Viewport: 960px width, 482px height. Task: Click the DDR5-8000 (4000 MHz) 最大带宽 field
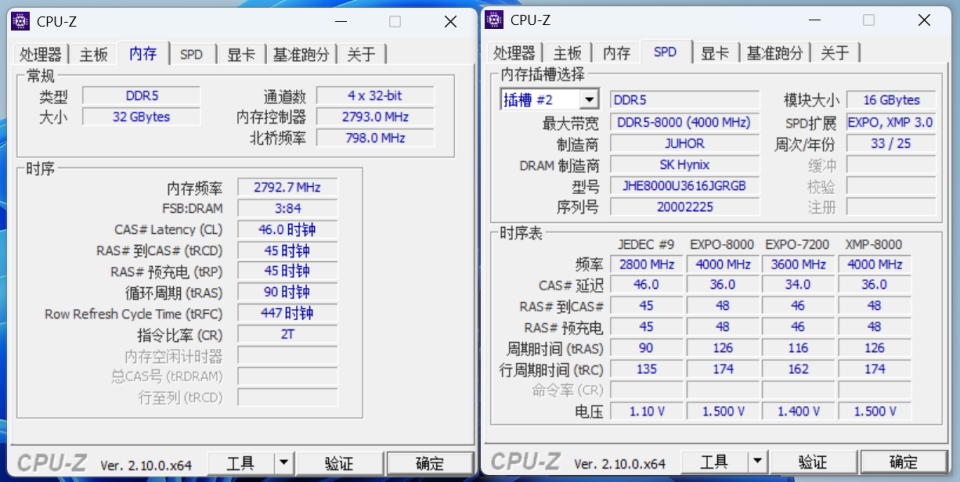[684, 122]
